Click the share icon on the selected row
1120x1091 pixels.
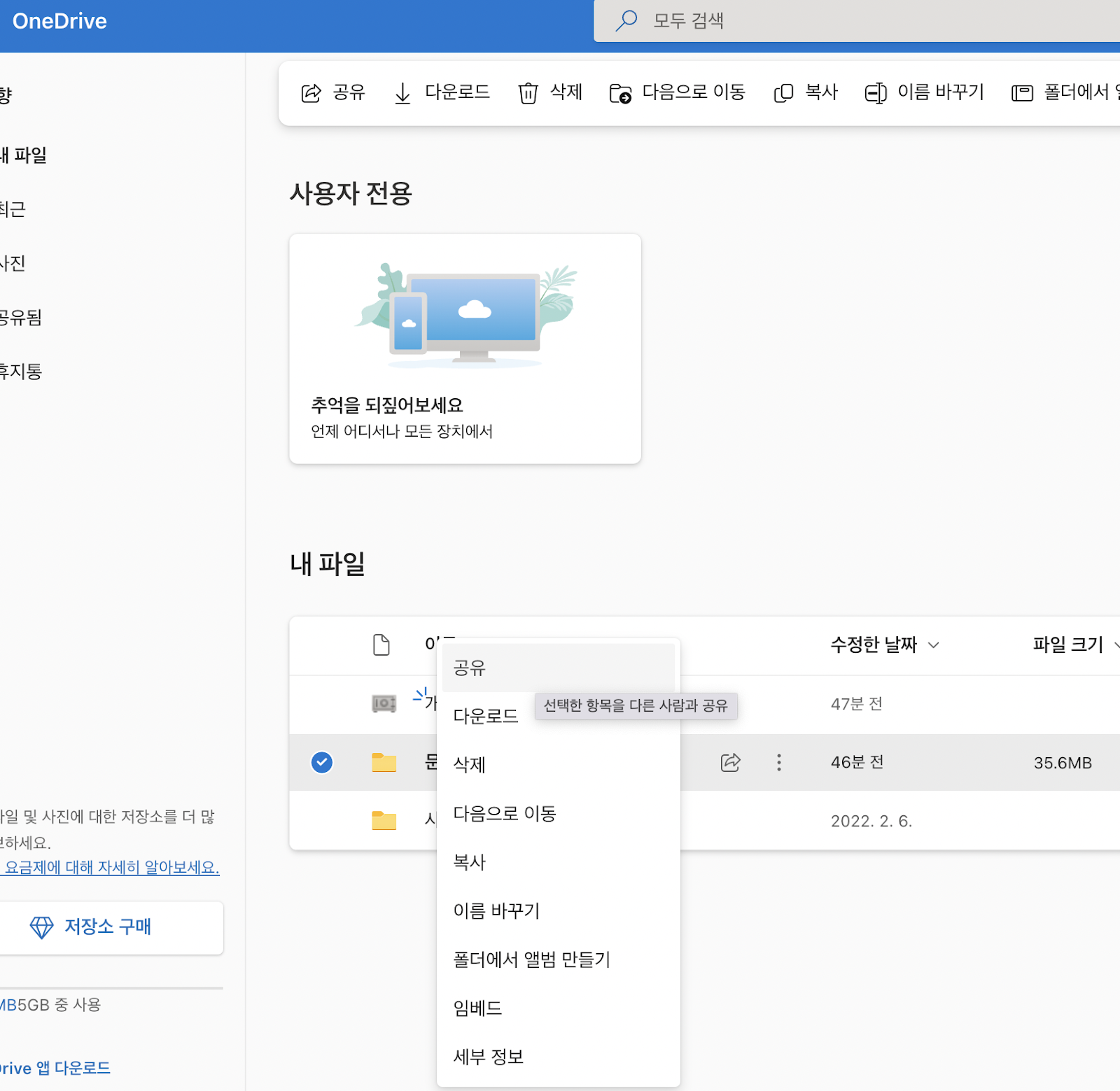730,762
